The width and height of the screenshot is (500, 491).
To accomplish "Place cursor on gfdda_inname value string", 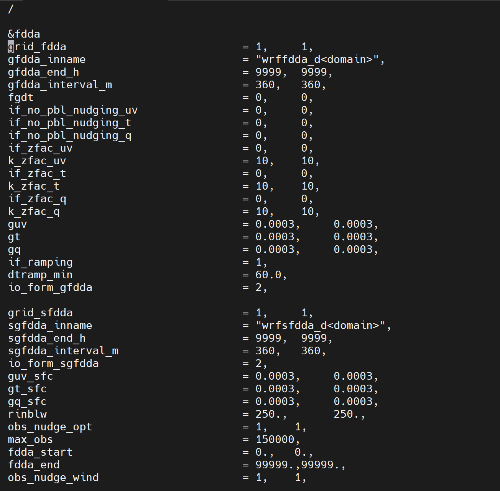I will pyautogui.click(x=320, y=59).
